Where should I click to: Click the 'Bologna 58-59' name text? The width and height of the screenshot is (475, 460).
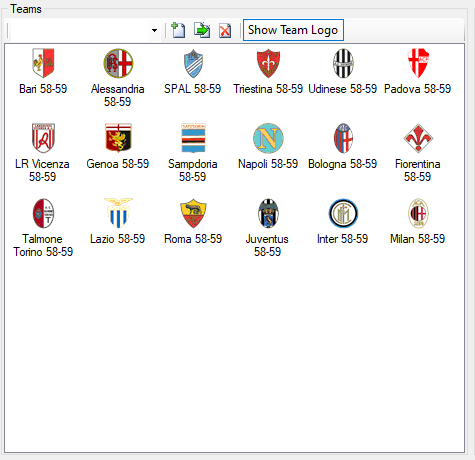pos(343,164)
